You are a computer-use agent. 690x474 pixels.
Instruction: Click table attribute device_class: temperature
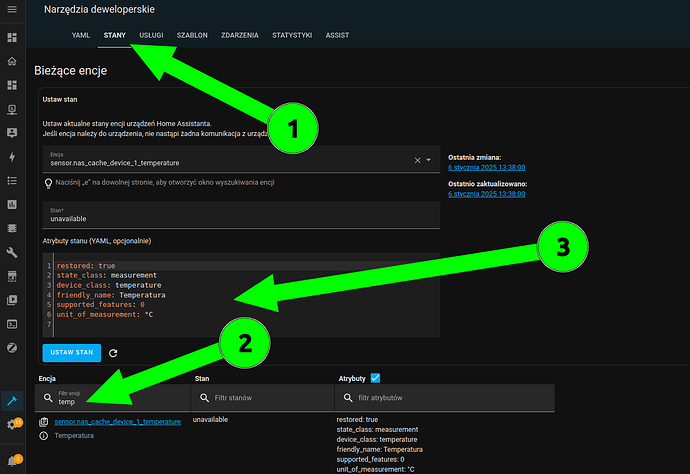377,440
